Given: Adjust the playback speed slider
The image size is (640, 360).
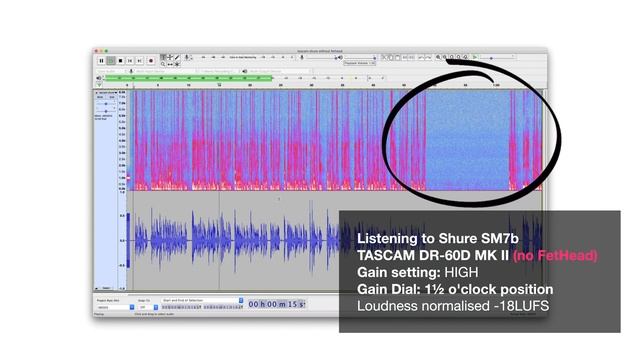Looking at the screenshot, I should coord(498,58).
